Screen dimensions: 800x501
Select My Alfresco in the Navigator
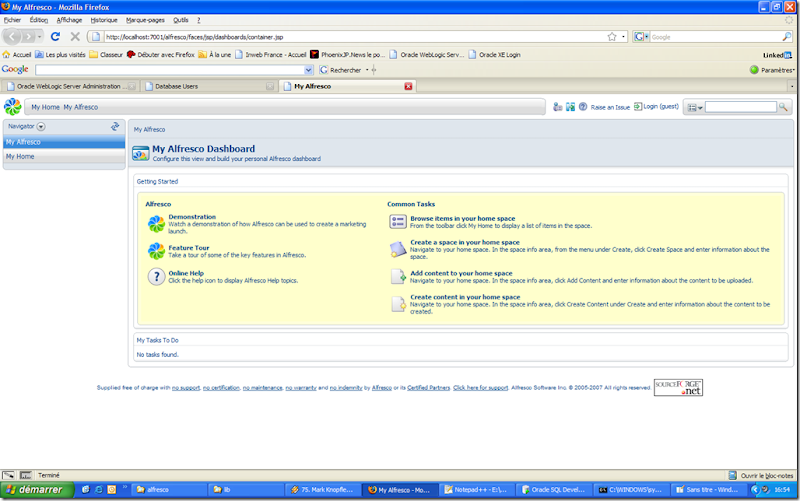click(x=64, y=142)
